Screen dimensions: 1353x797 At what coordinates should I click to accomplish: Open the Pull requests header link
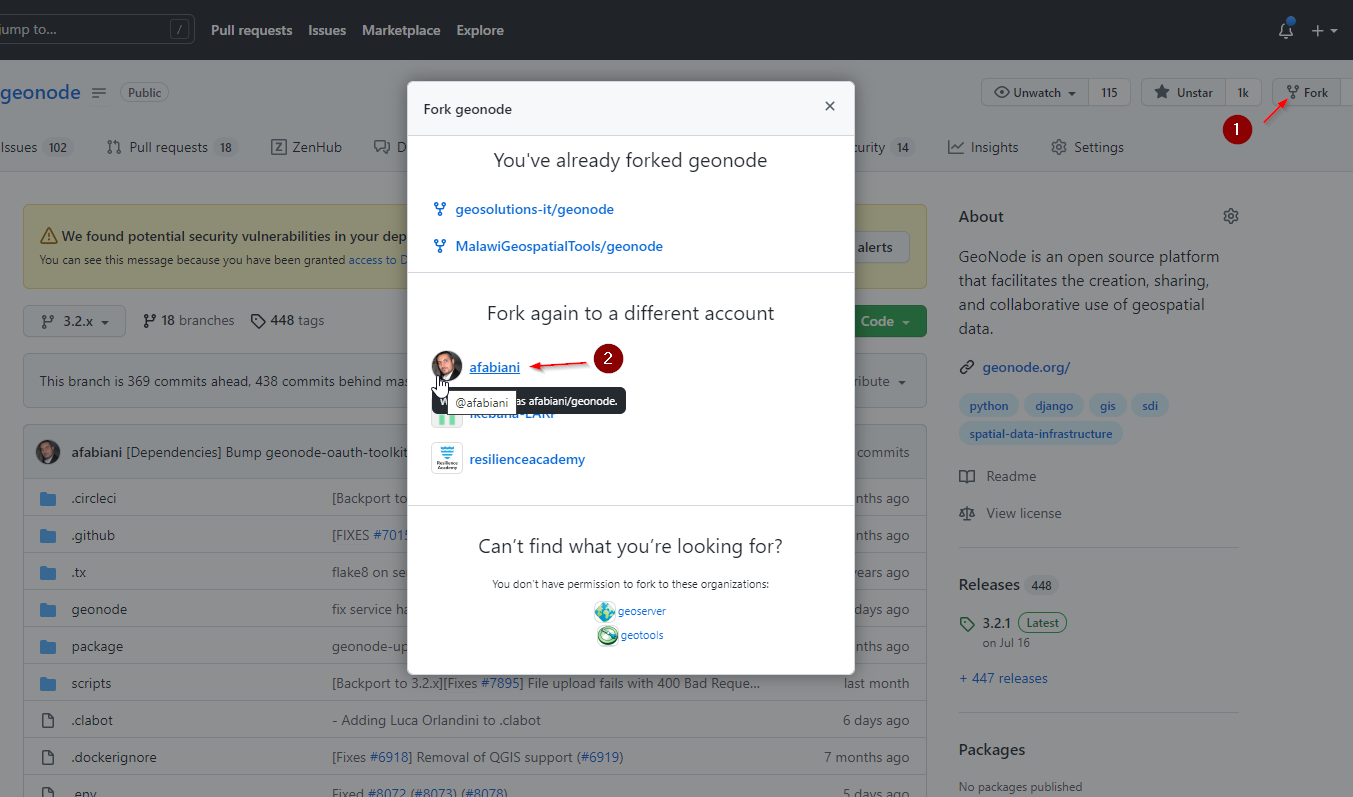click(x=251, y=30)
